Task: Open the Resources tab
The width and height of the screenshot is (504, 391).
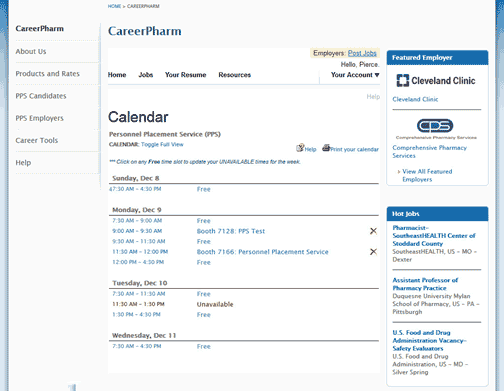Action: click(234, 75)
